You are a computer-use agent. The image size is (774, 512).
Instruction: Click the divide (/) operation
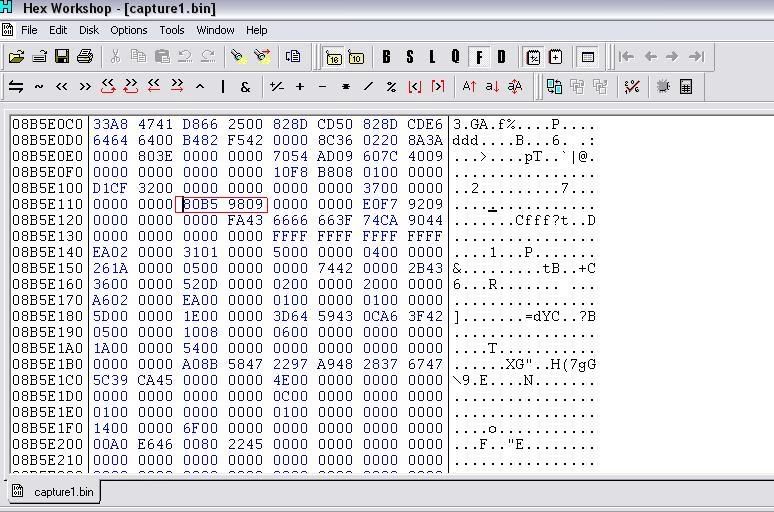click(x=368, y=87)
